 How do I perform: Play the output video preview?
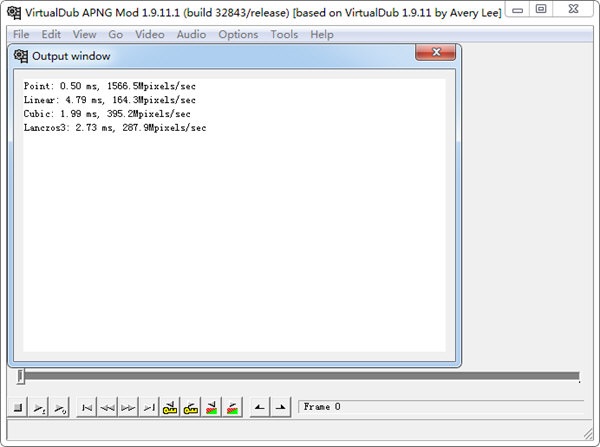click(60, 408)
